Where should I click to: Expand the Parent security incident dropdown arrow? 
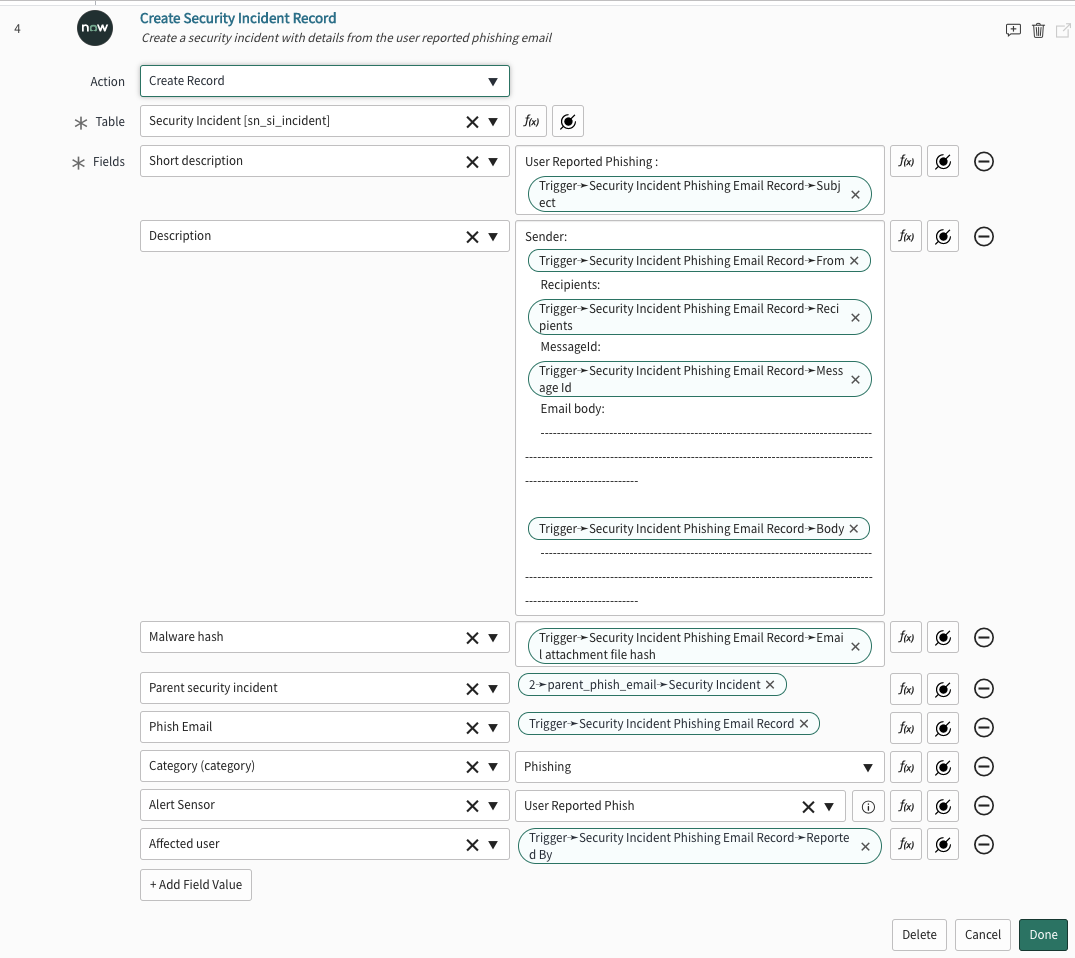[493, 688]
